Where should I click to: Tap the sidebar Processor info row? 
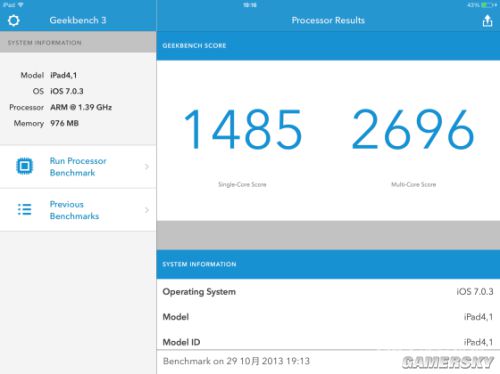[61, 107]
